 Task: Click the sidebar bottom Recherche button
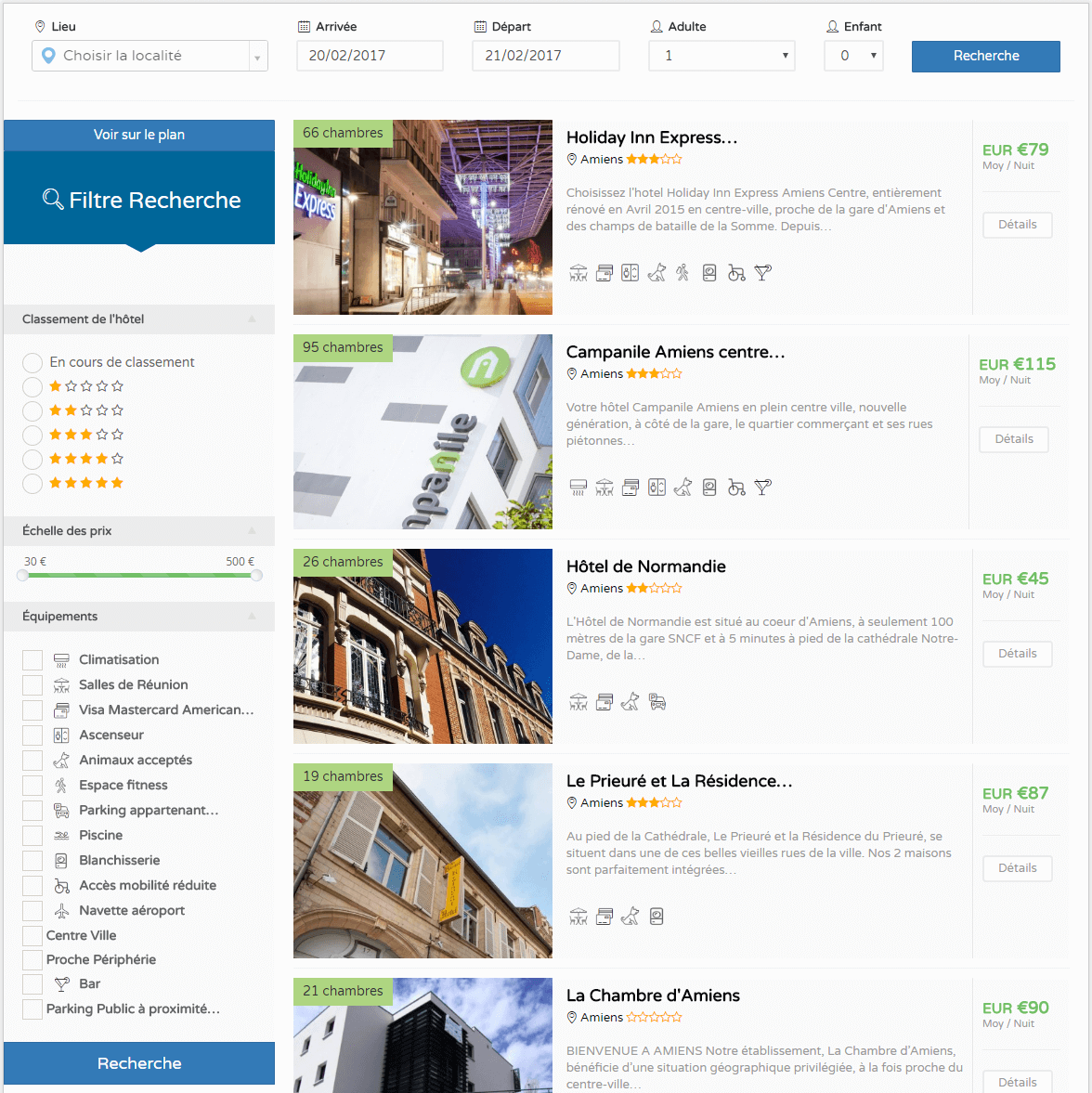[x=139, y=1063]
